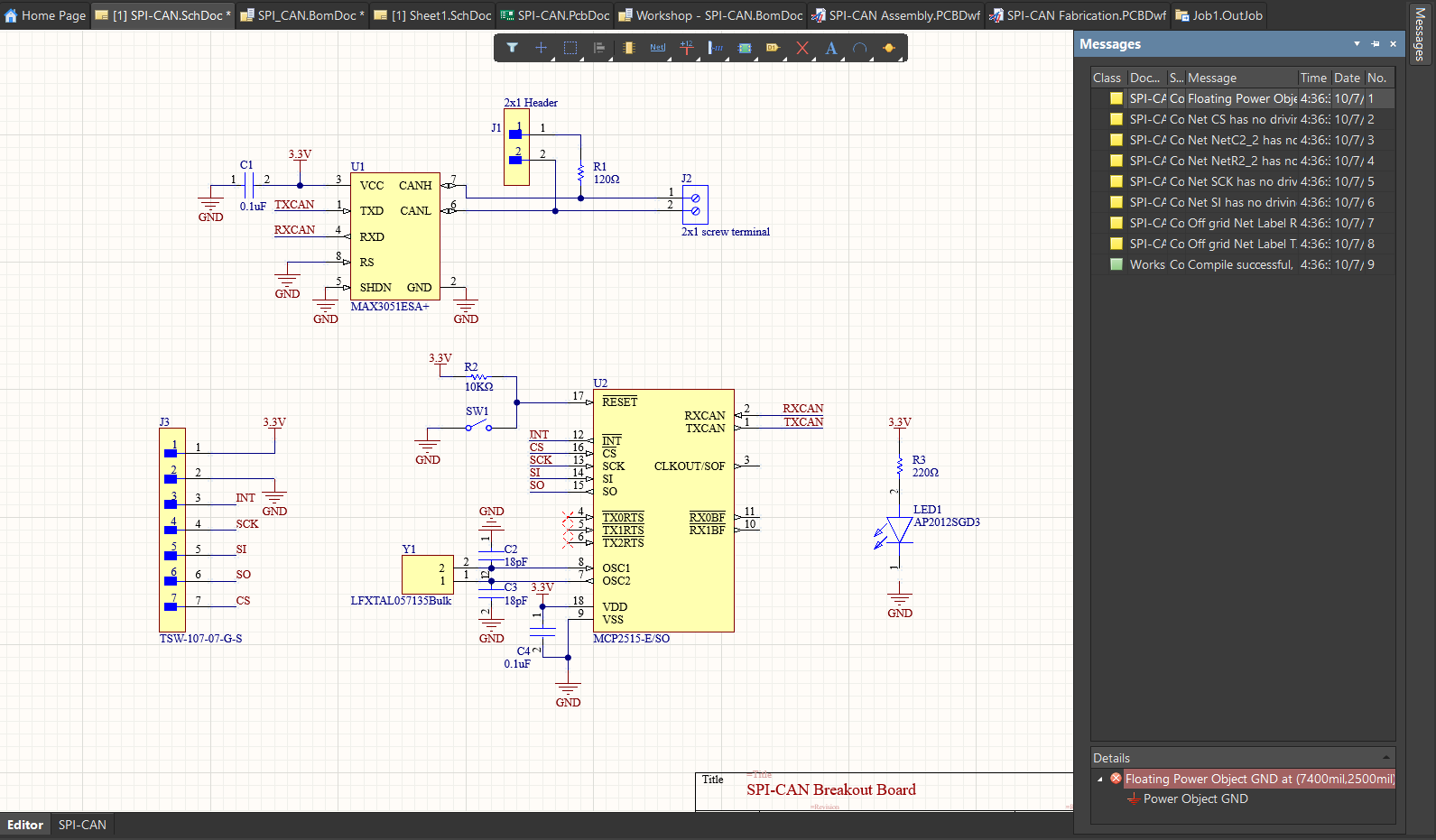Select the SPI-CAN sheet tab at bottom
Viewport: 1436px width, 840px height.
pyautogui.click(x=82, y=825)
